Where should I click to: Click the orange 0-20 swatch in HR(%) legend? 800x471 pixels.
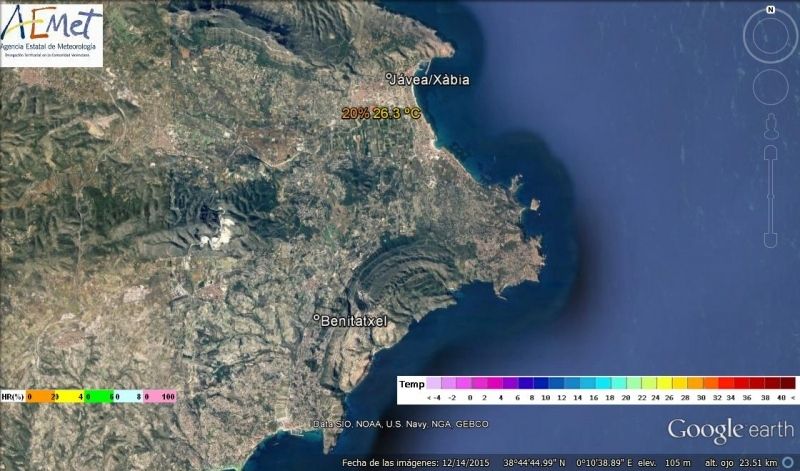pyautogui.click(x=40, y=396)
